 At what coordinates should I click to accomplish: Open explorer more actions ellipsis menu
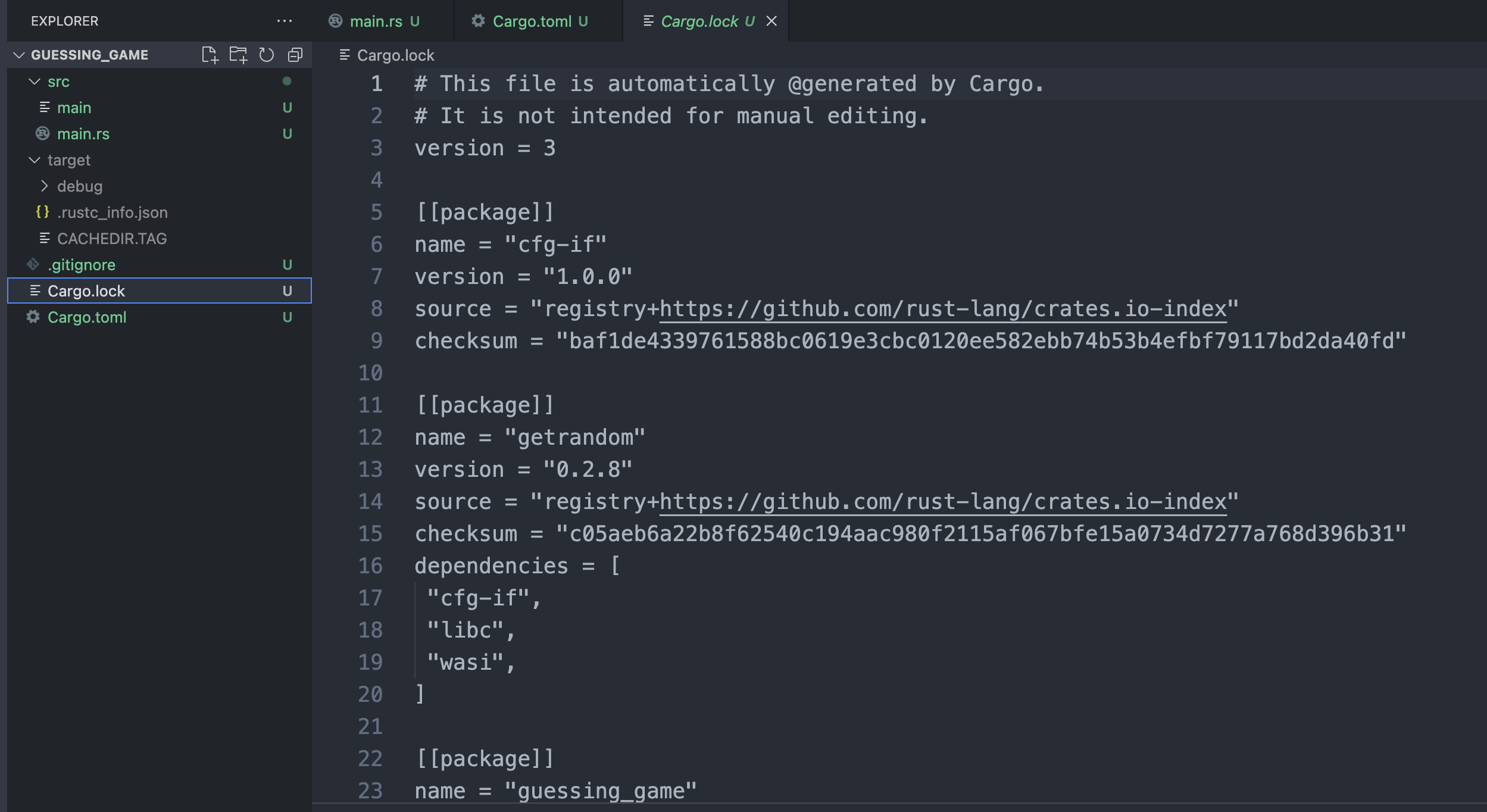285,21
